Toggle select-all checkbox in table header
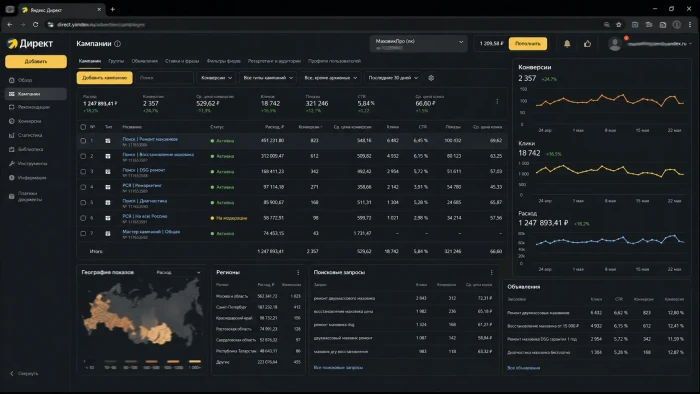This screenshot has height=394, width=700. pos(83,127)
